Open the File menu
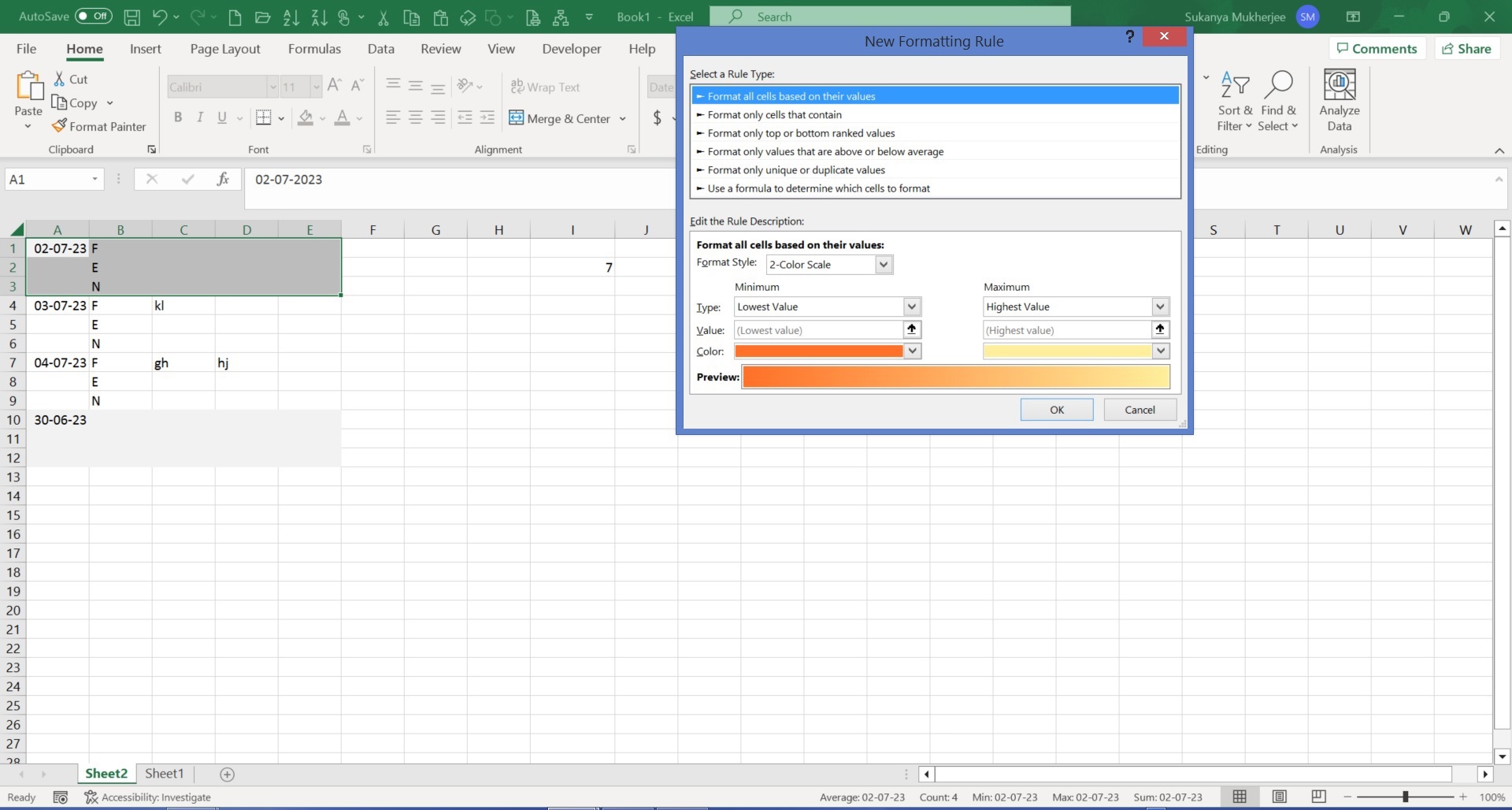The width and height of the screenshot is (1512, 810). (x=26, y=48)
